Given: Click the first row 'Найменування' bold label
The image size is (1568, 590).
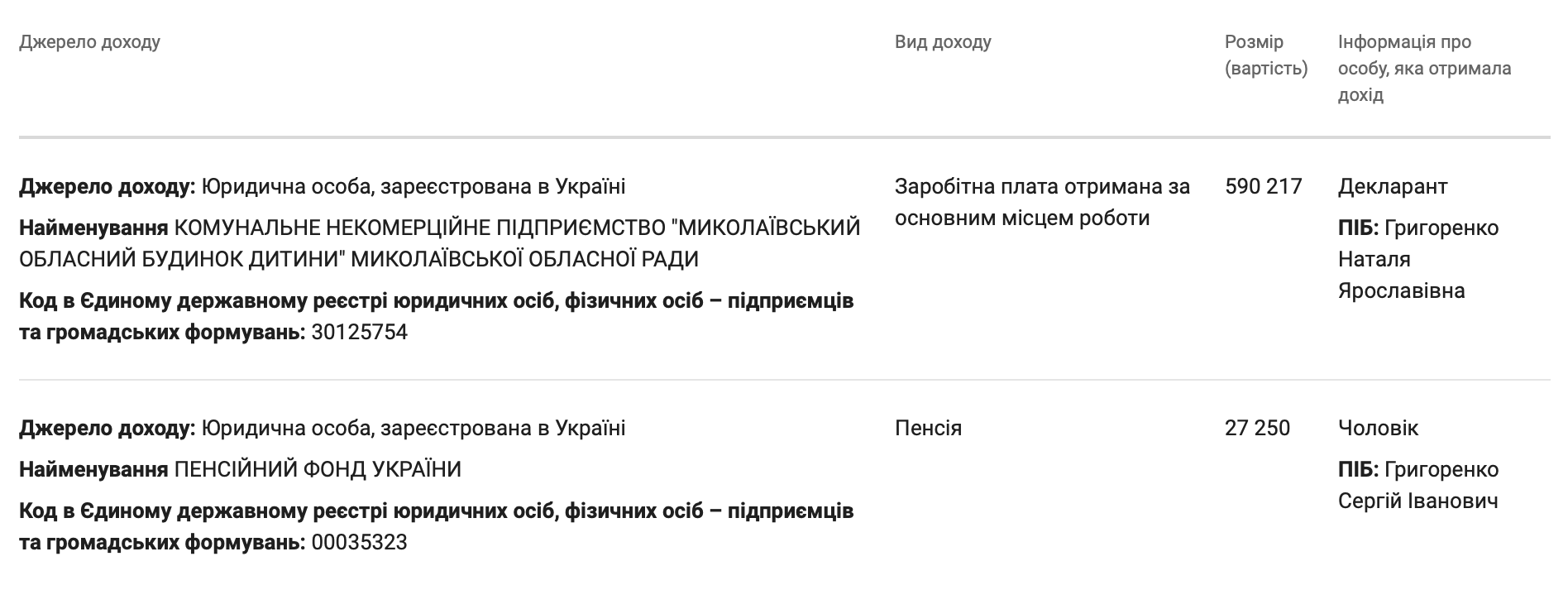Looking at the screenshot, I should [93, 228].
